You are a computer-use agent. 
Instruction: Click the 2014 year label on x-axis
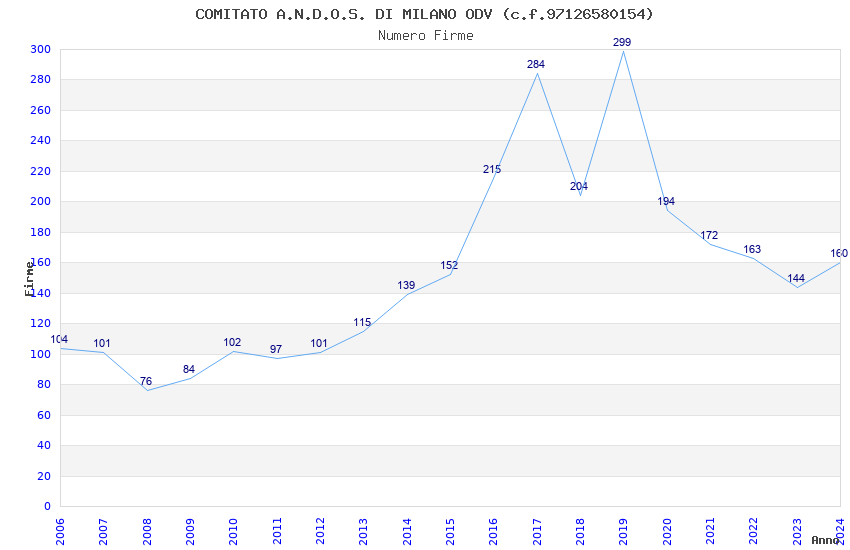tap(407, 532)
